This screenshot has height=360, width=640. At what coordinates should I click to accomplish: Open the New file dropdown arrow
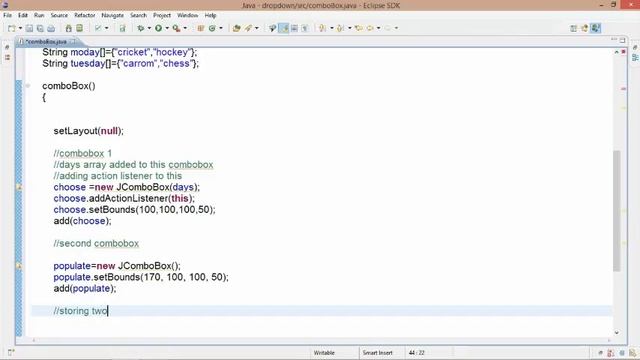tap(20, 28)
